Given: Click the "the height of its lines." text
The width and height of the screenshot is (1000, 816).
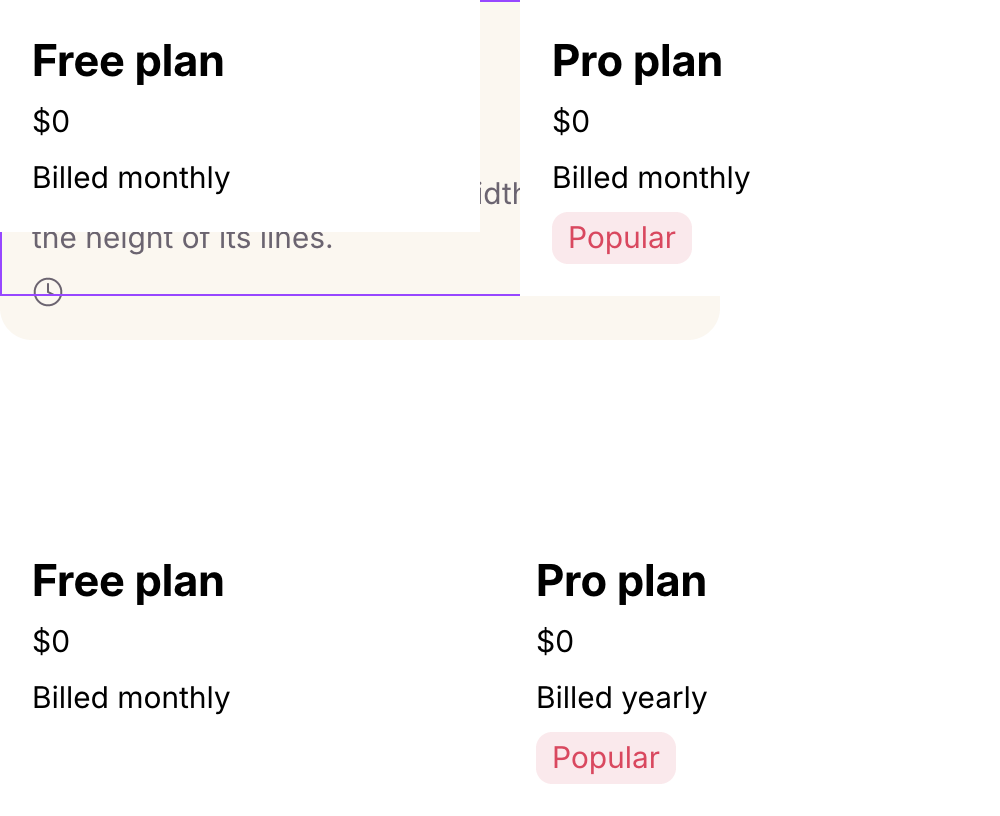Looking at the screenshot, I should point(182,241).
